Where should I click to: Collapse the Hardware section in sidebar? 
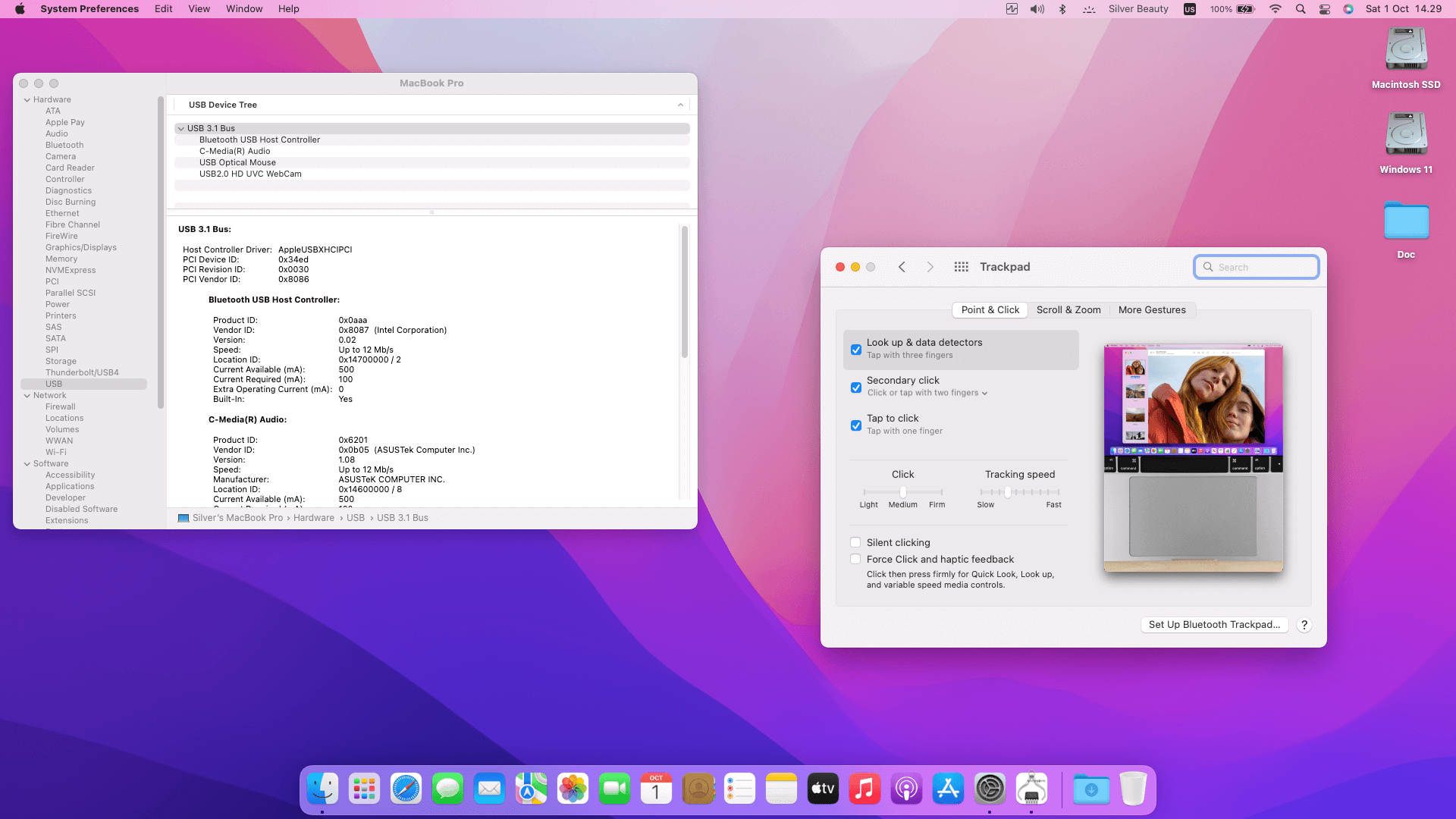coord(27,100)
